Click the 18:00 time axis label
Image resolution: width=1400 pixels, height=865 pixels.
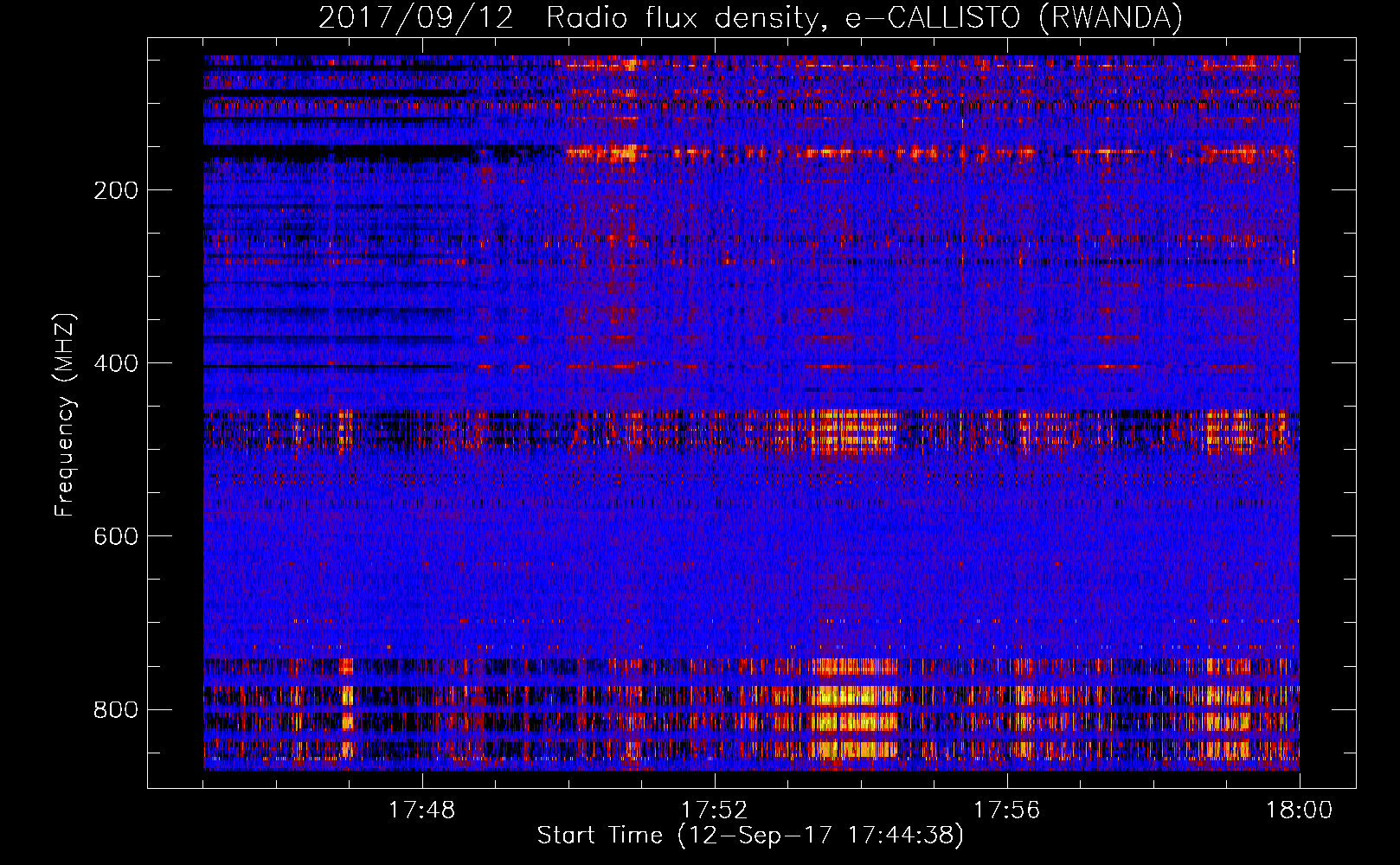pyautogui.click(x=1299, y=811)
